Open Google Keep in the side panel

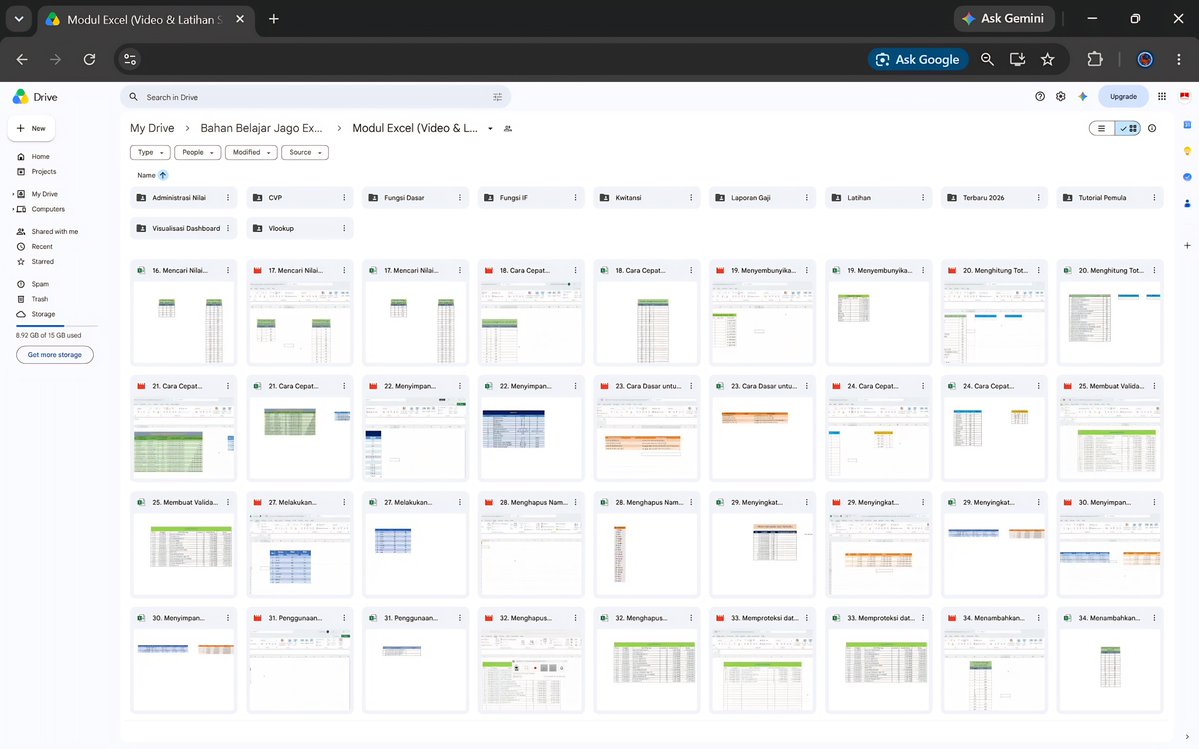1187,151
